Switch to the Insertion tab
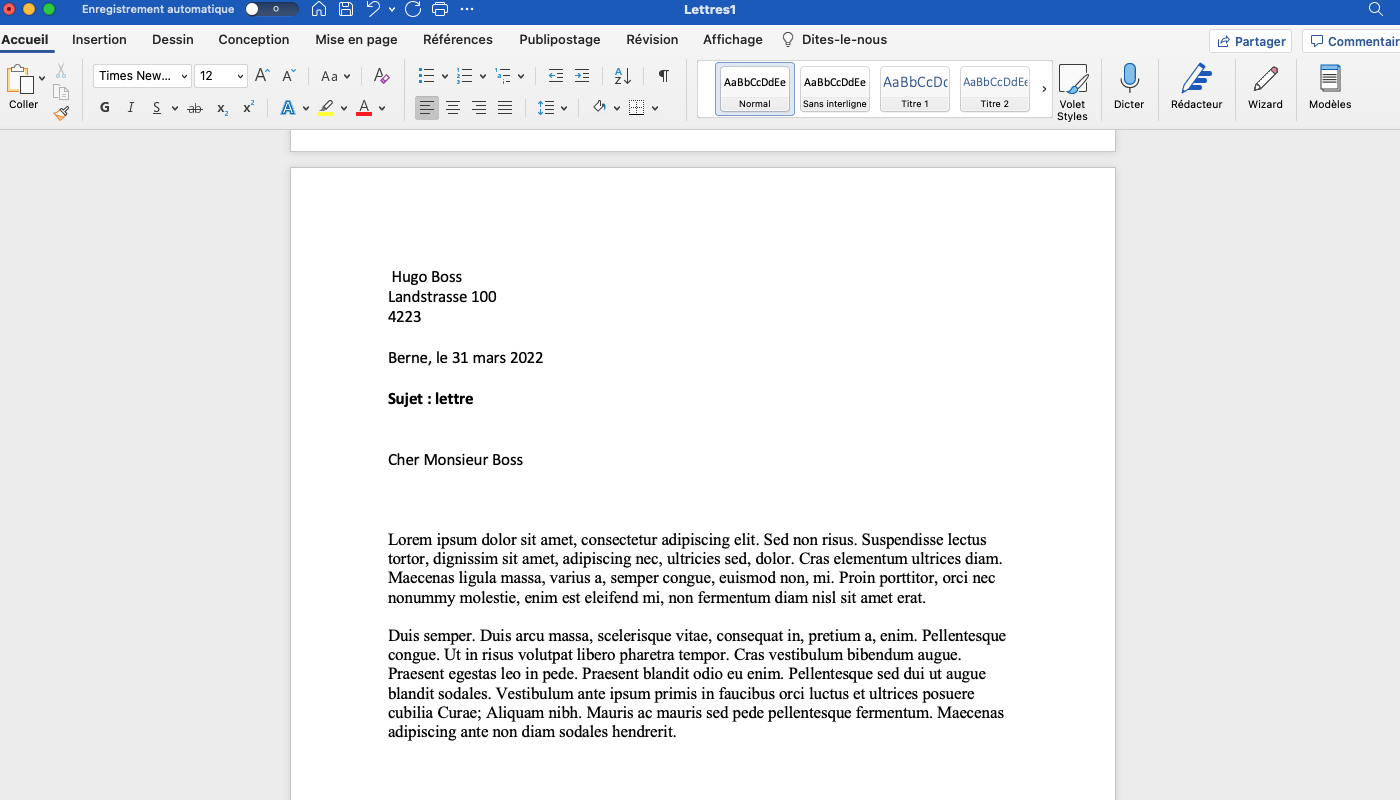 pos(99,40)
